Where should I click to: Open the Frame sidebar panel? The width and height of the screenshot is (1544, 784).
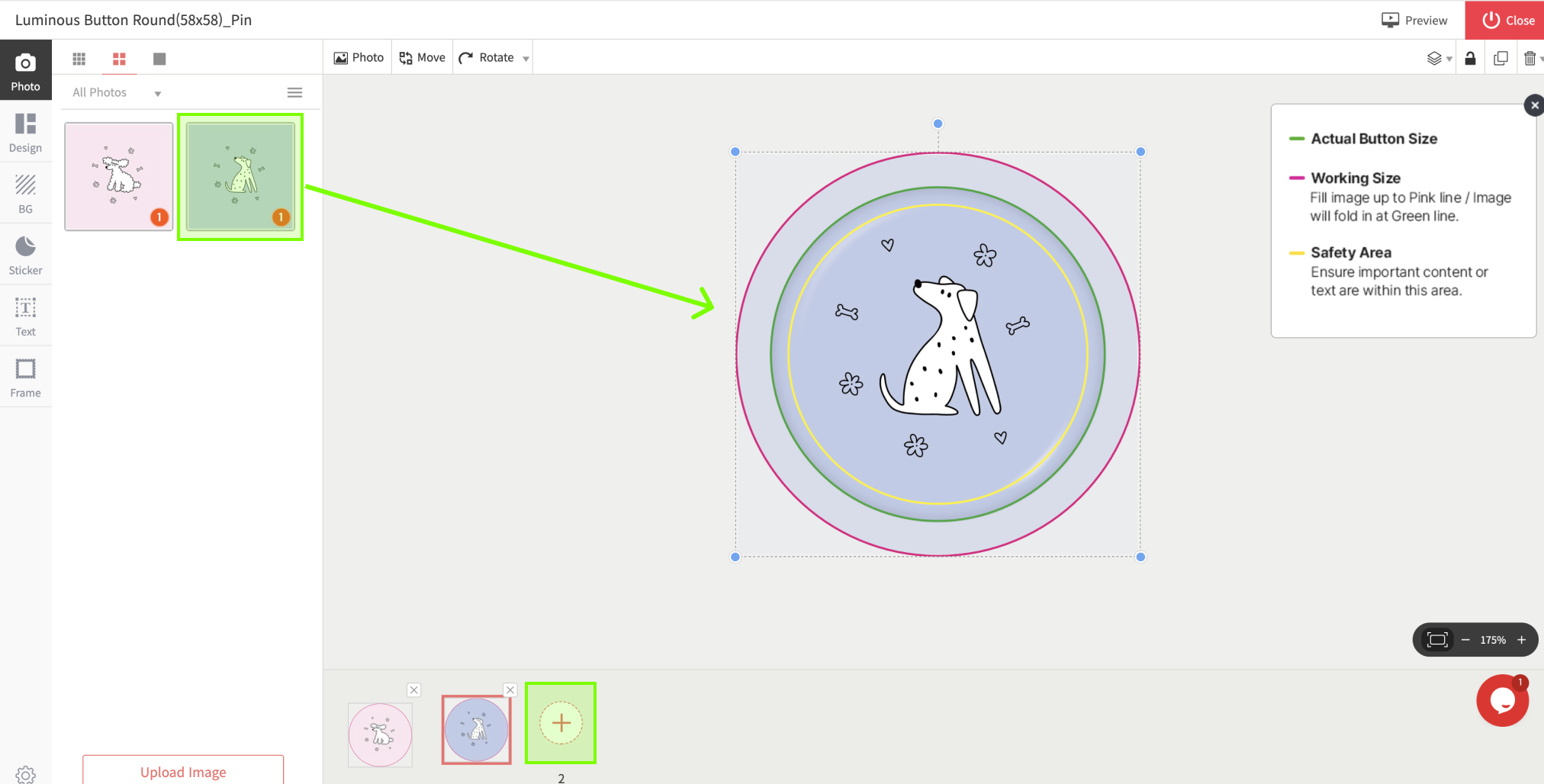coord(25,378)
